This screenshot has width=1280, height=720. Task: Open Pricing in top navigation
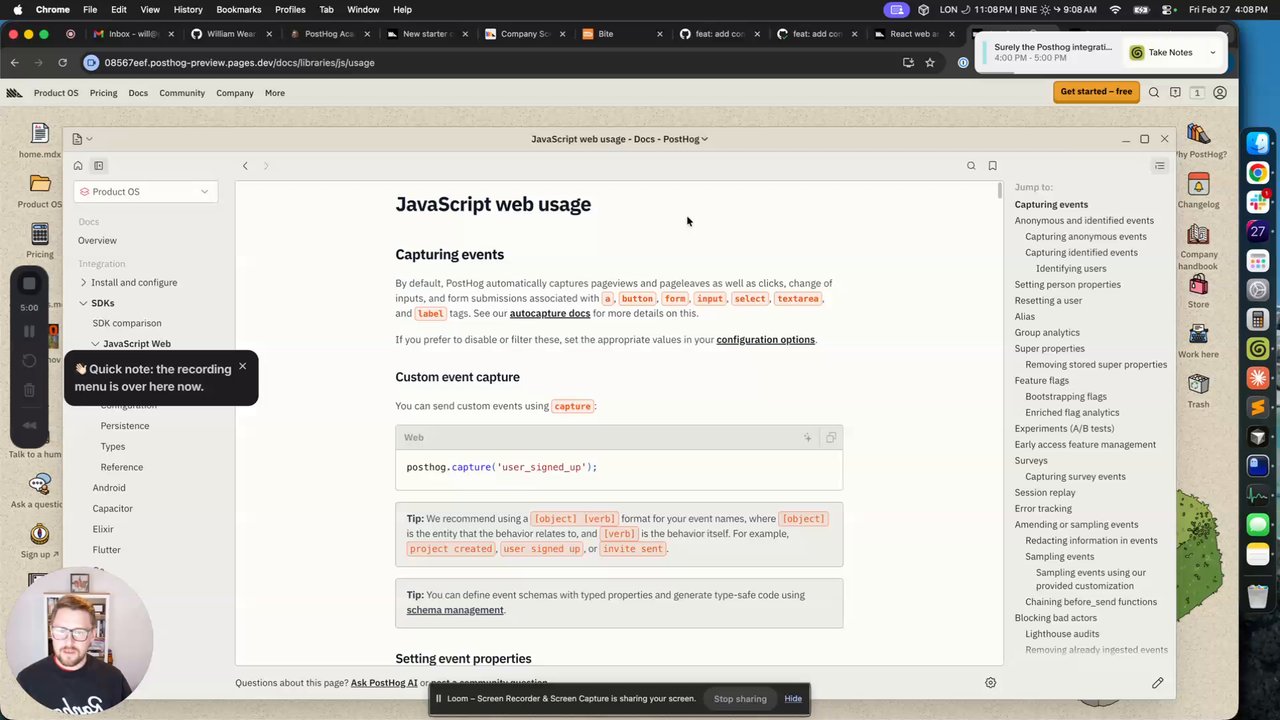pyautogui.click(x=103, y=93)
